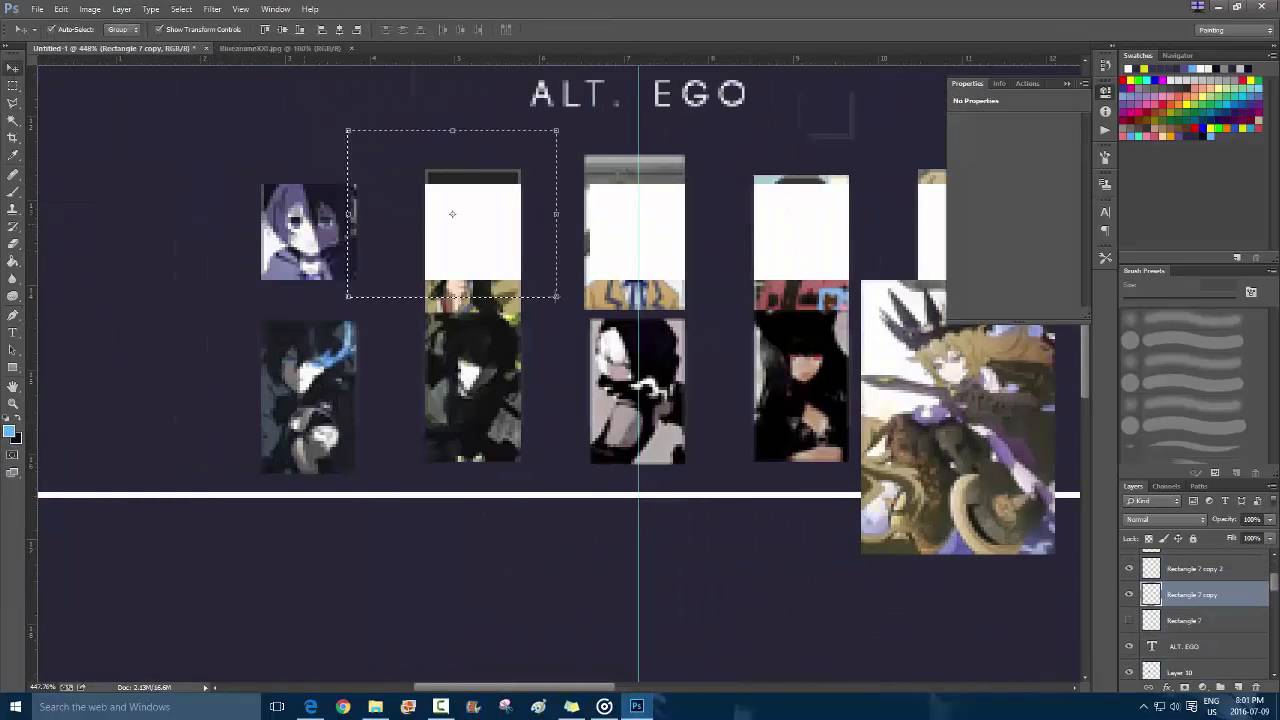
Task: Open the Fill slider dropdown arrow
Action: (1269, 538)
